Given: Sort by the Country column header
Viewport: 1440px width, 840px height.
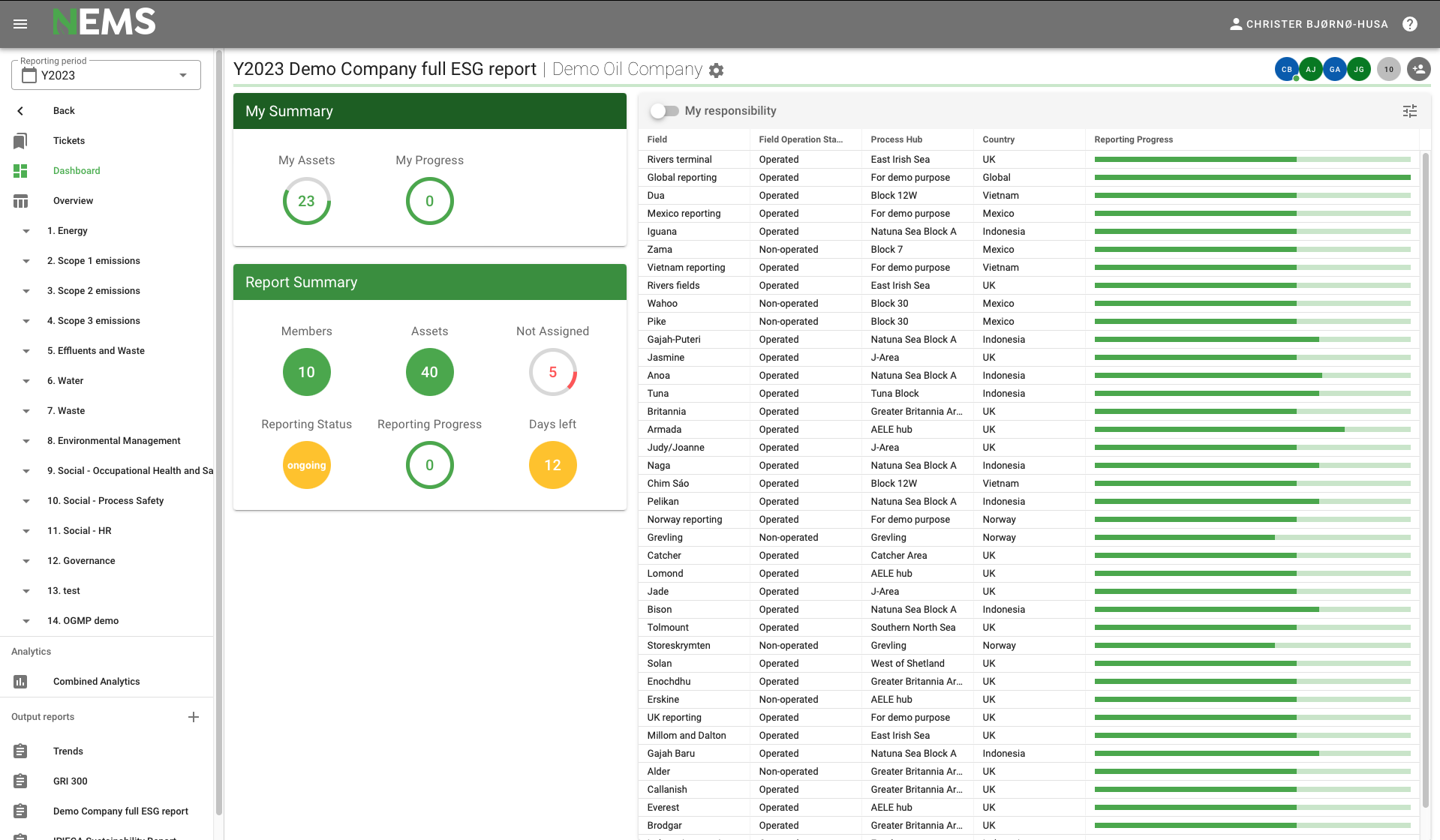Looking at the screenshot, I should pos(998,139).
